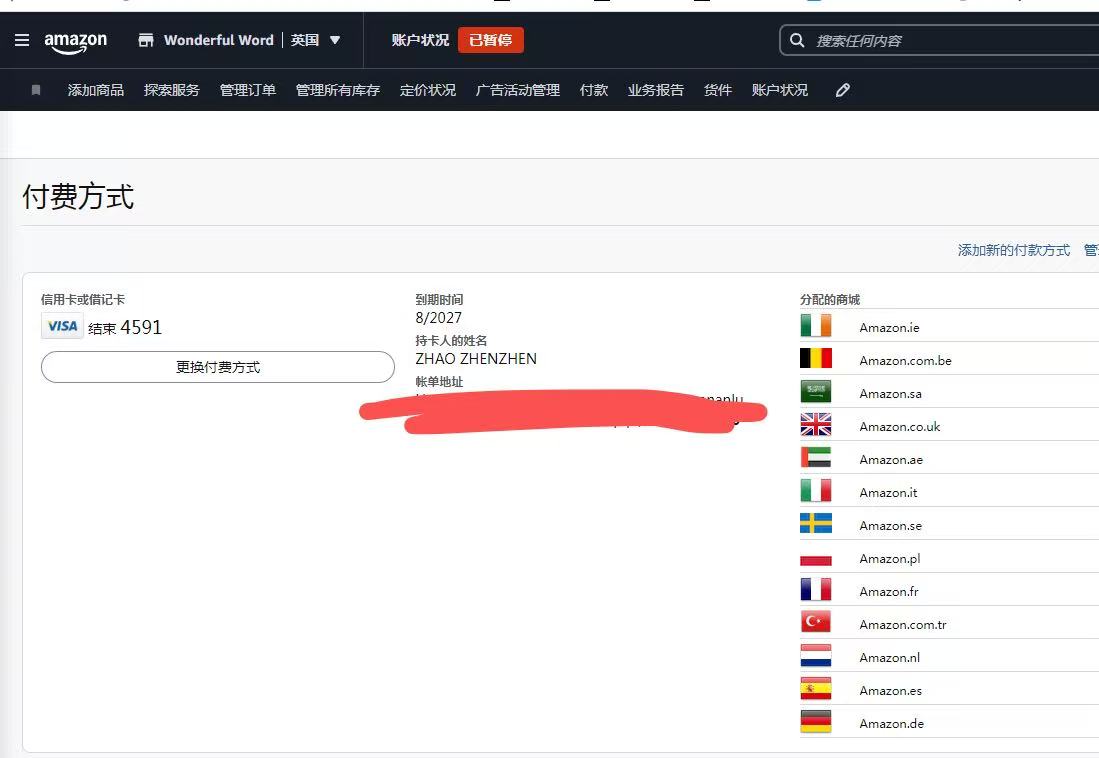Select the Amazon.nl marketplace text
Screen dimensions: 1099x758
[890, 657]
